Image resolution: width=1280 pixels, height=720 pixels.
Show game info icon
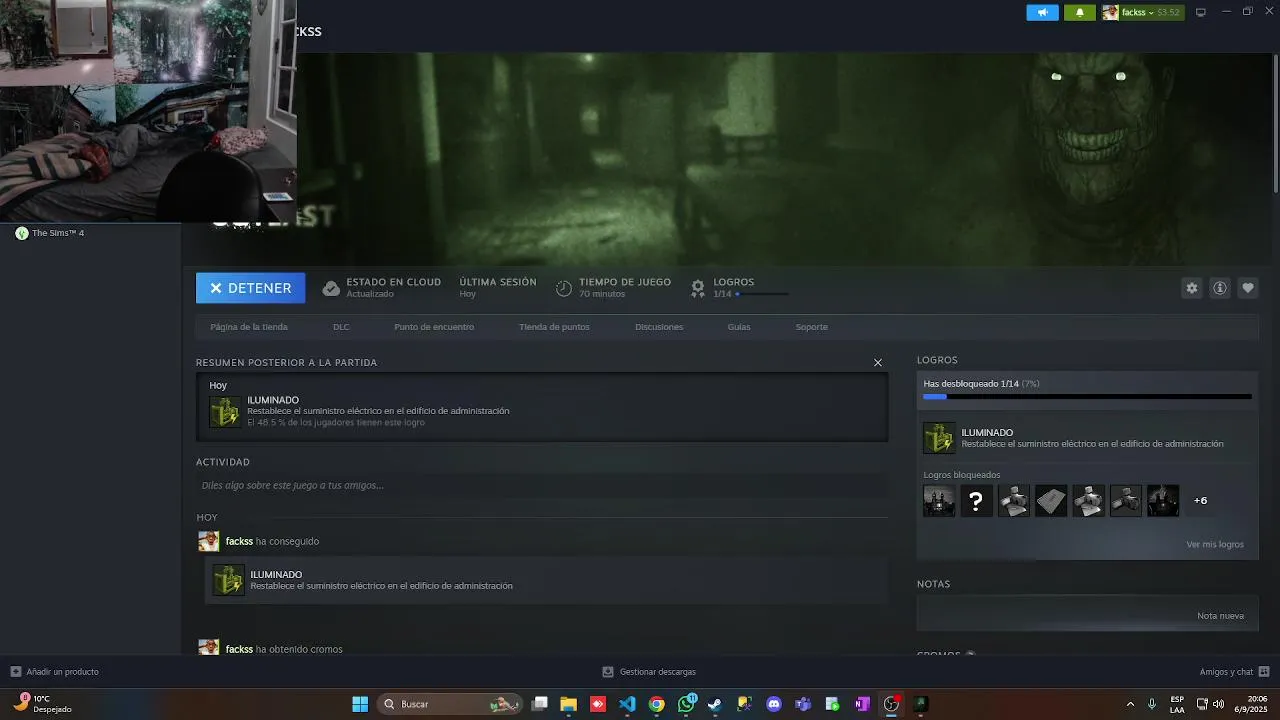click(x=1220, y=288)
